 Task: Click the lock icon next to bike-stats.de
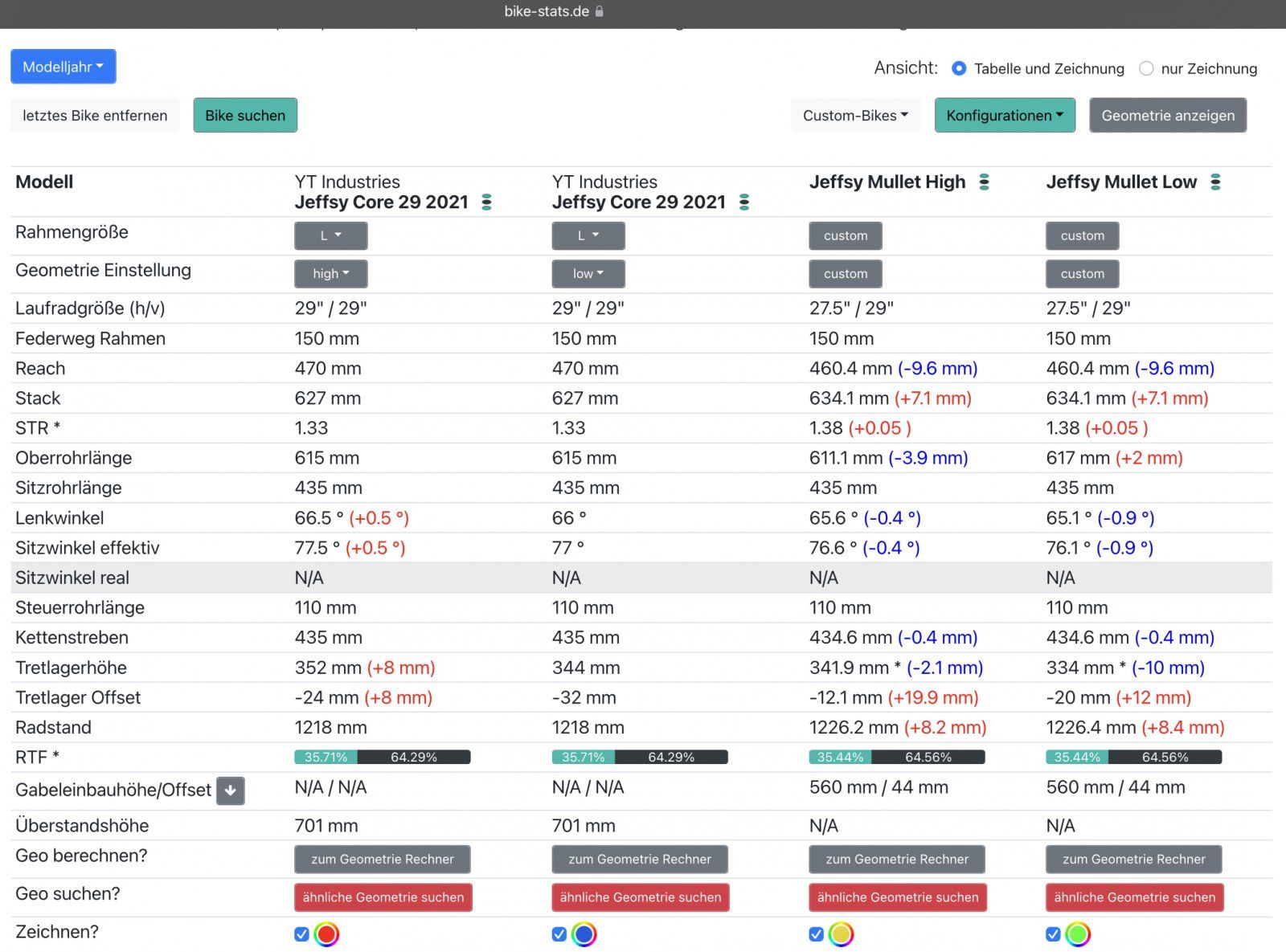(600, 11)
